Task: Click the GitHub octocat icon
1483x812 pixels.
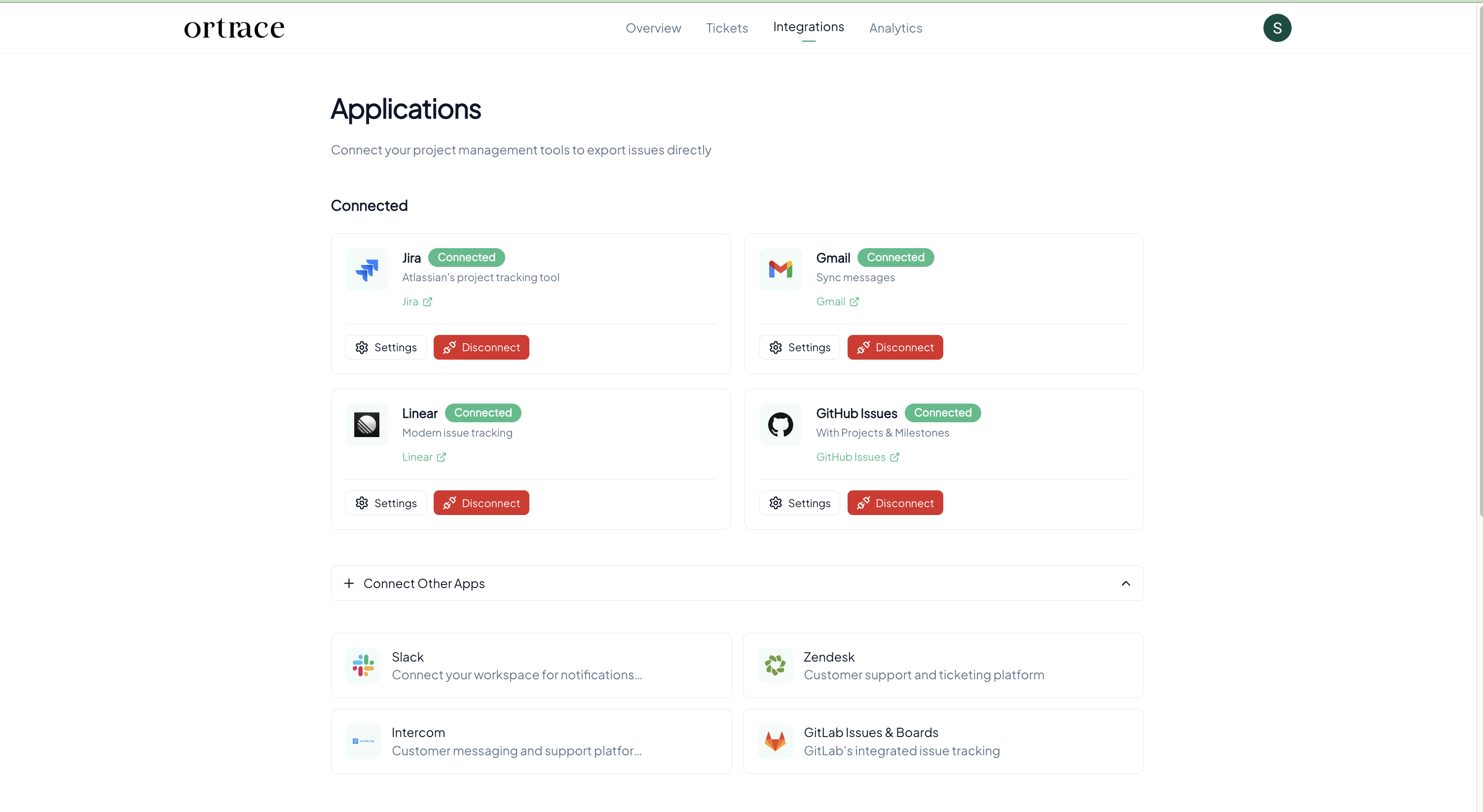Action: [x=780, y=425]
